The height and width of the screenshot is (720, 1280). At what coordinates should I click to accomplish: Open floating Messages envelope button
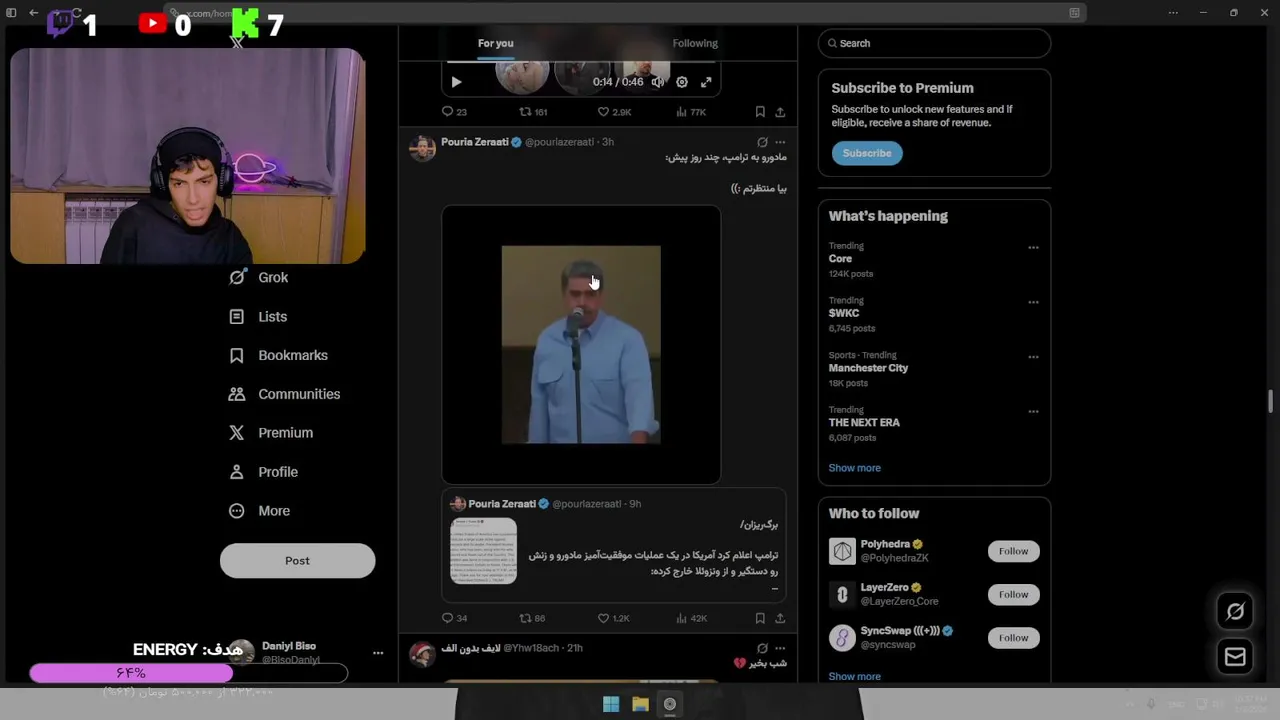[x=1235, y=657]
